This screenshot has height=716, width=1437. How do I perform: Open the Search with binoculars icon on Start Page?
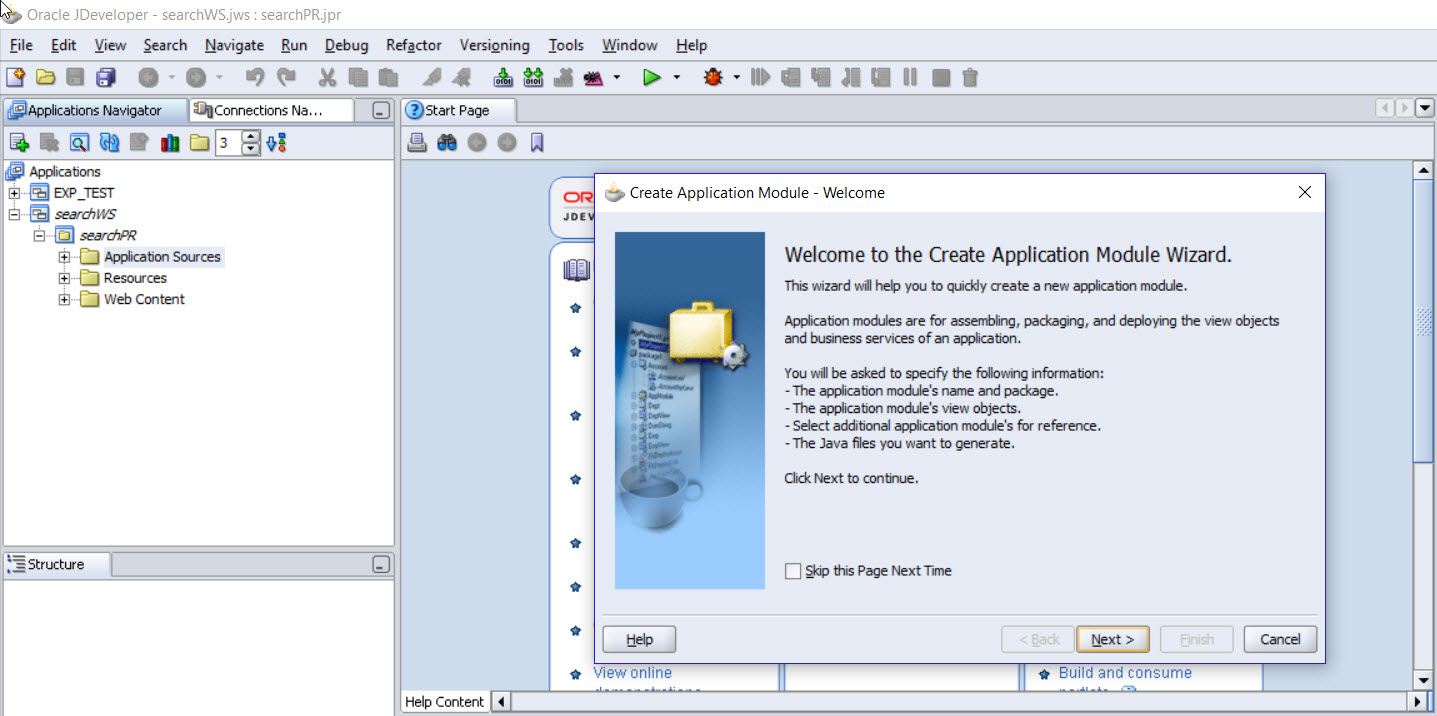[x=446, y=141]
